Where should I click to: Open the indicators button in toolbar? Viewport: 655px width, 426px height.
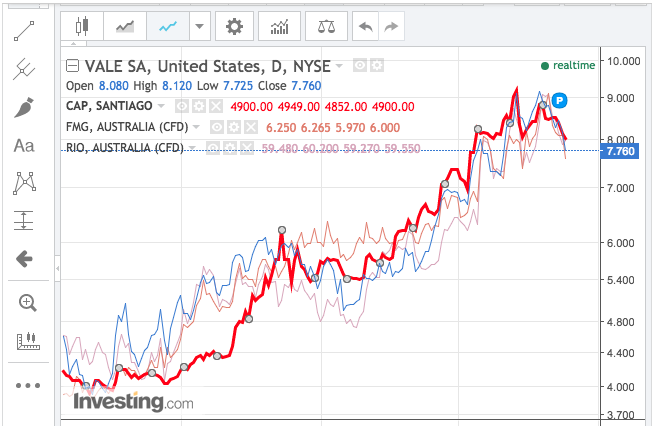click(279, 26)
